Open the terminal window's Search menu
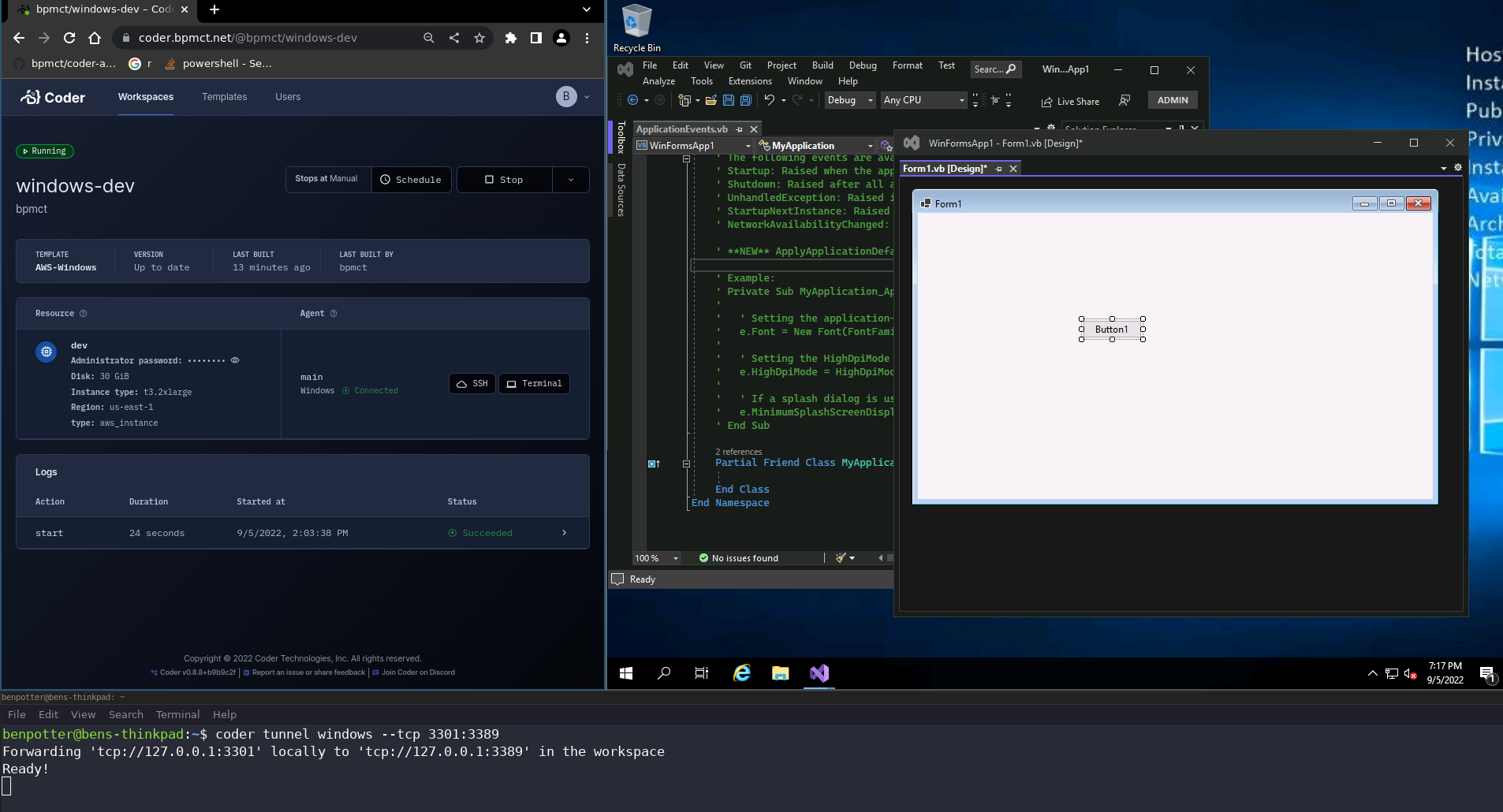 [126, 714]
